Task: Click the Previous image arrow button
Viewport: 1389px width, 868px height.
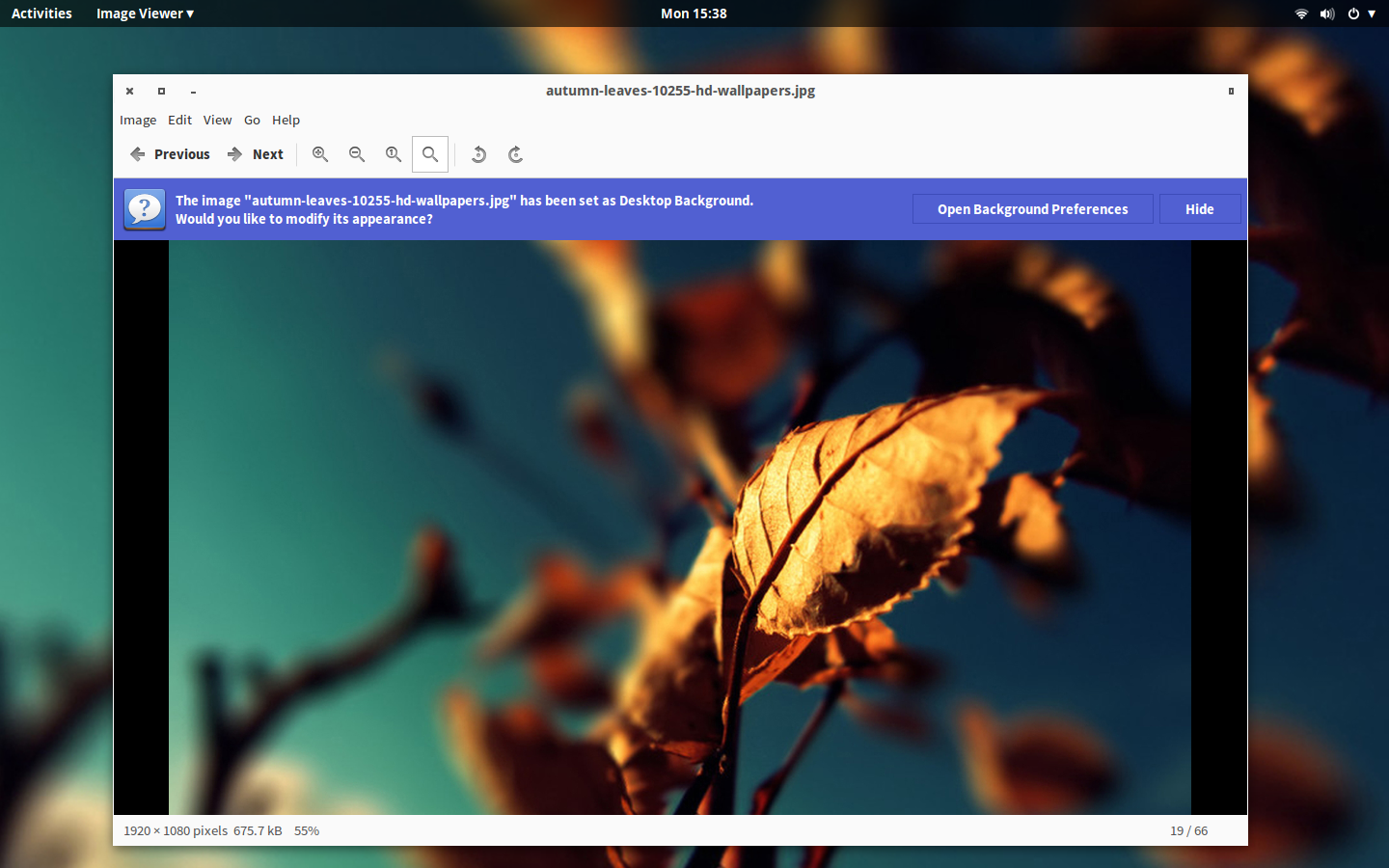Action: tap(169, 154)
